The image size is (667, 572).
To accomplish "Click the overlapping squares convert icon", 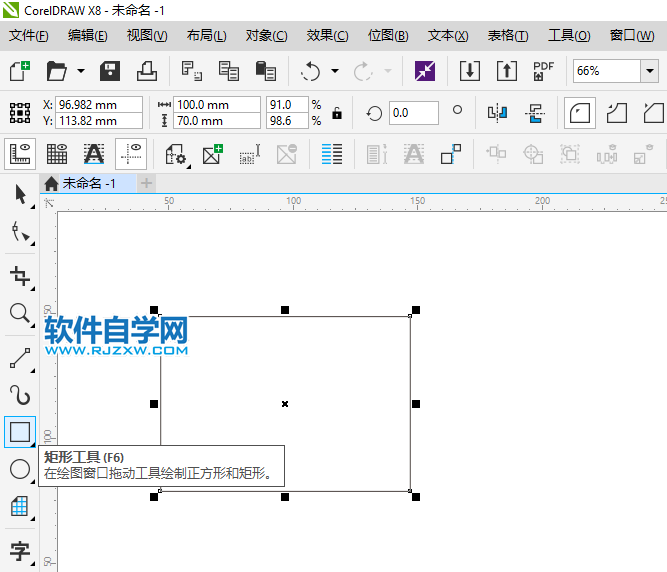I will tap(451, 154).
